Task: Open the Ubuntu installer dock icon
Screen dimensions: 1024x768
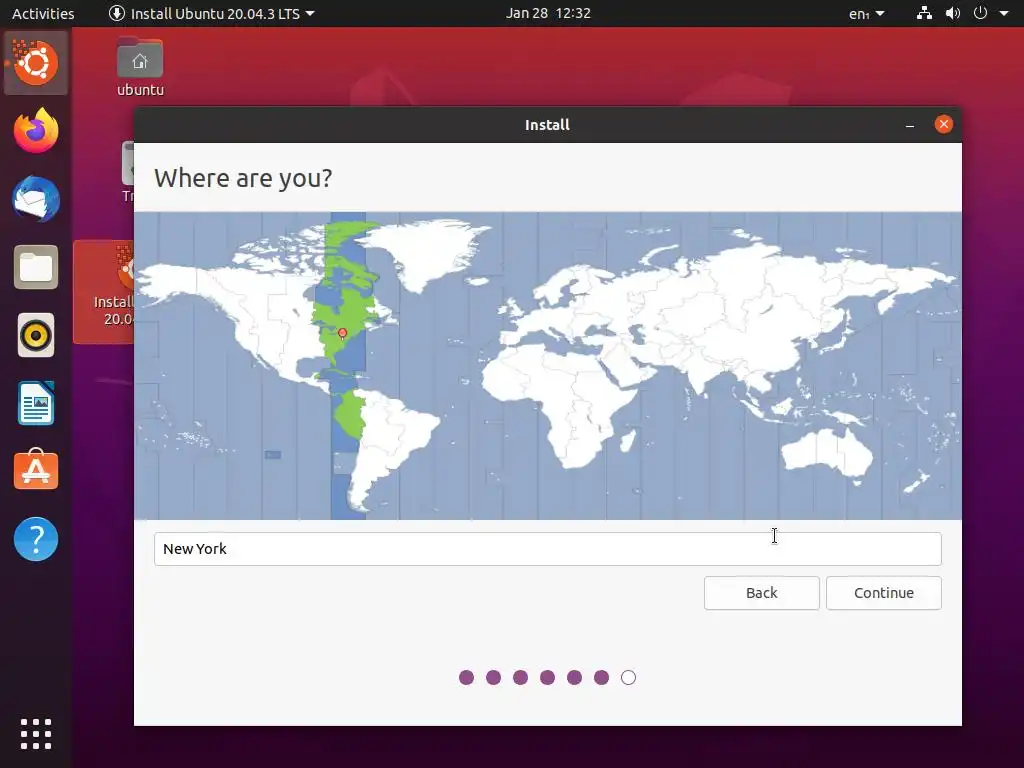Action: pos(36,63)
